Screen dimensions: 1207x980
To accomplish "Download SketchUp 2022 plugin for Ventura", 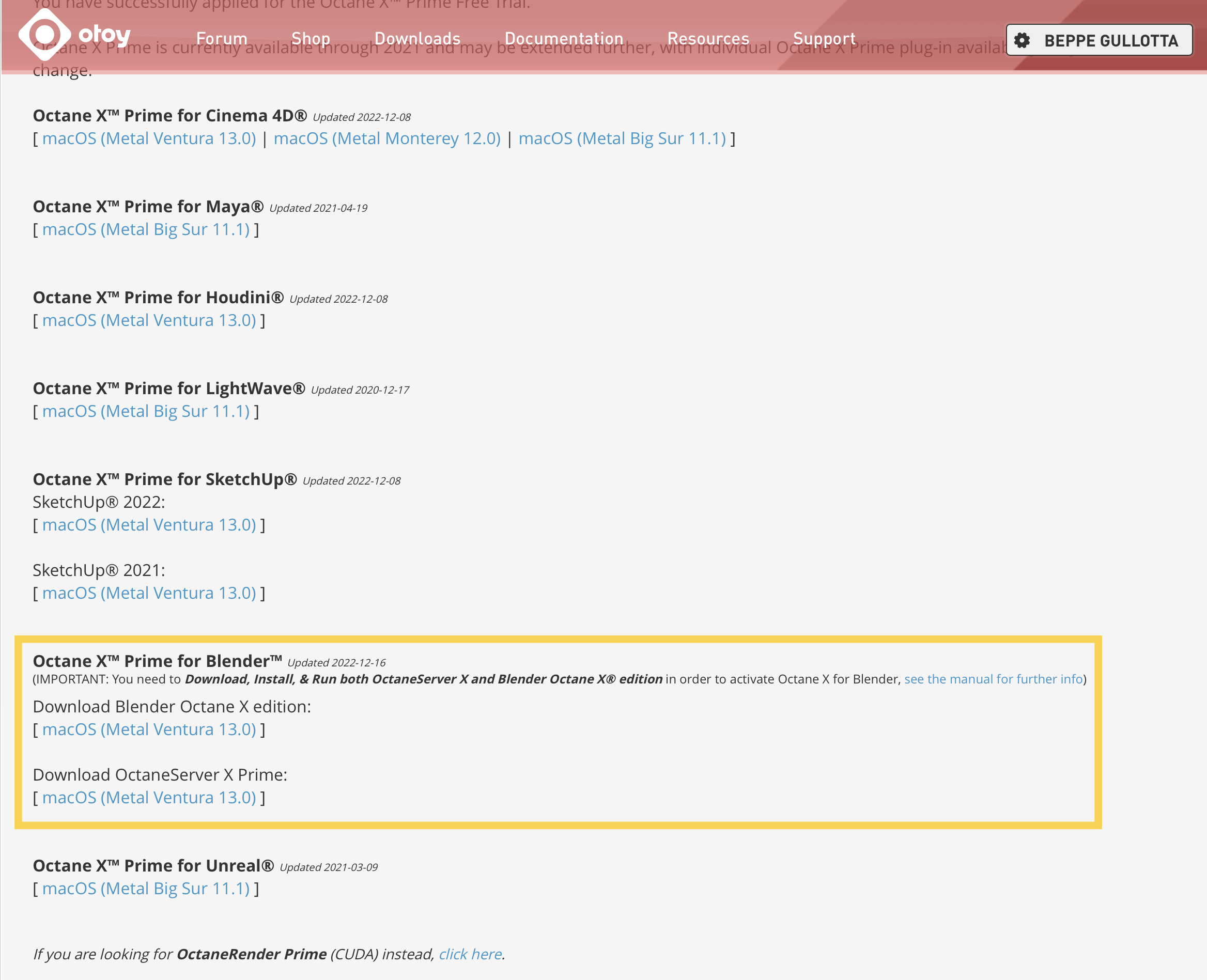I will 149,524.
